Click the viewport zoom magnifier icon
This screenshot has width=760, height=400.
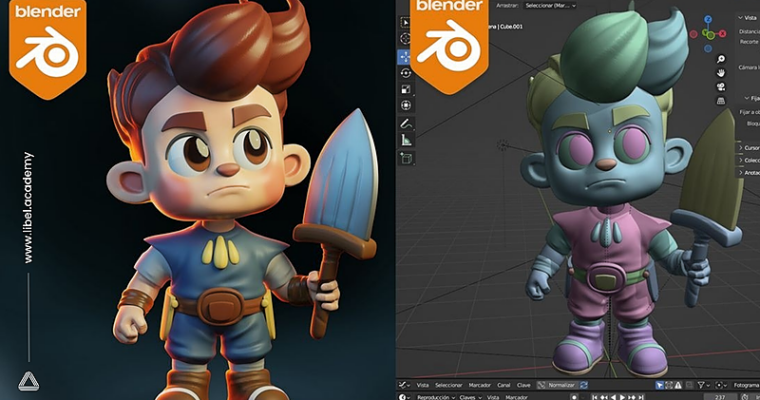pos(721,59)
